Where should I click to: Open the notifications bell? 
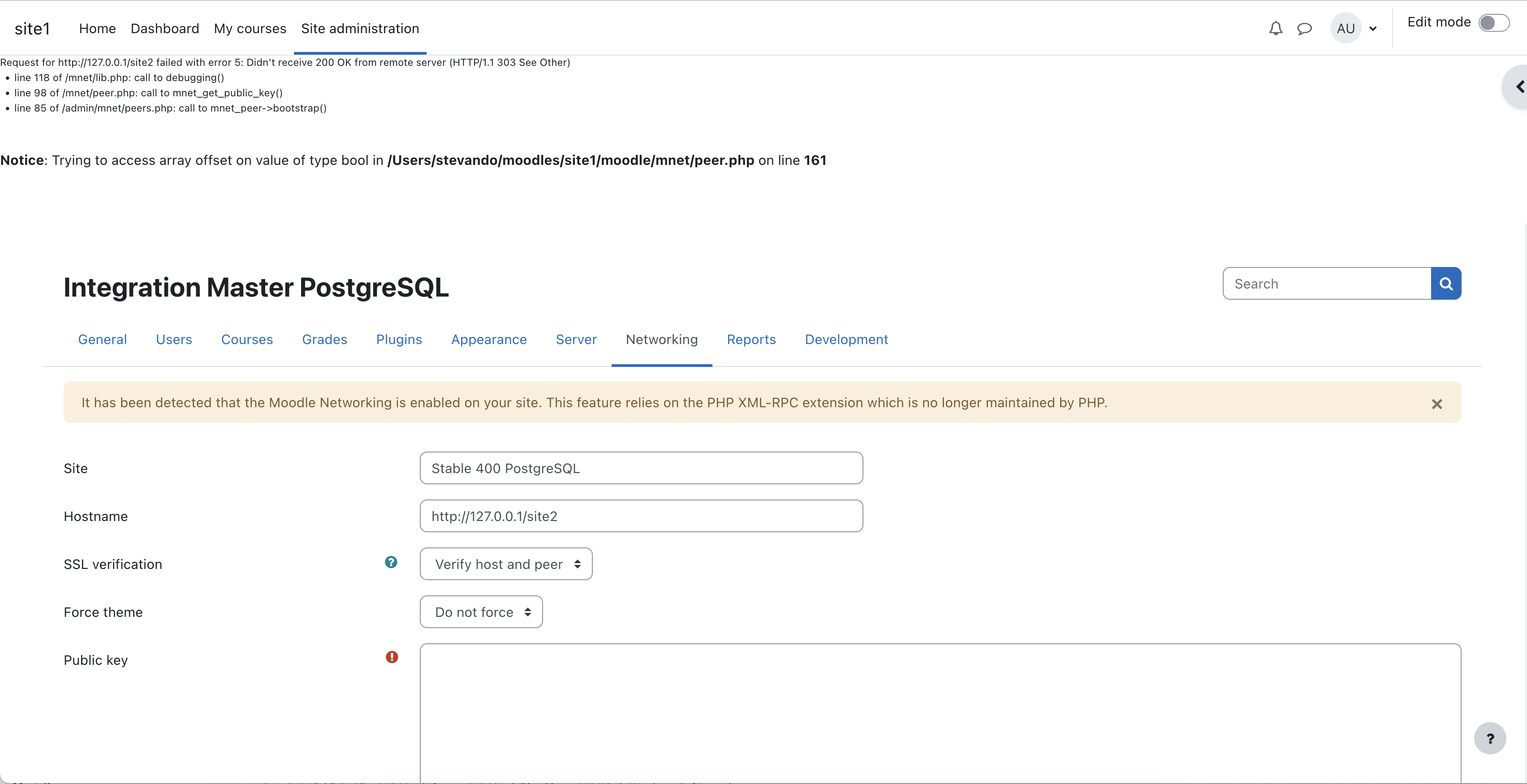(1276, 28)
